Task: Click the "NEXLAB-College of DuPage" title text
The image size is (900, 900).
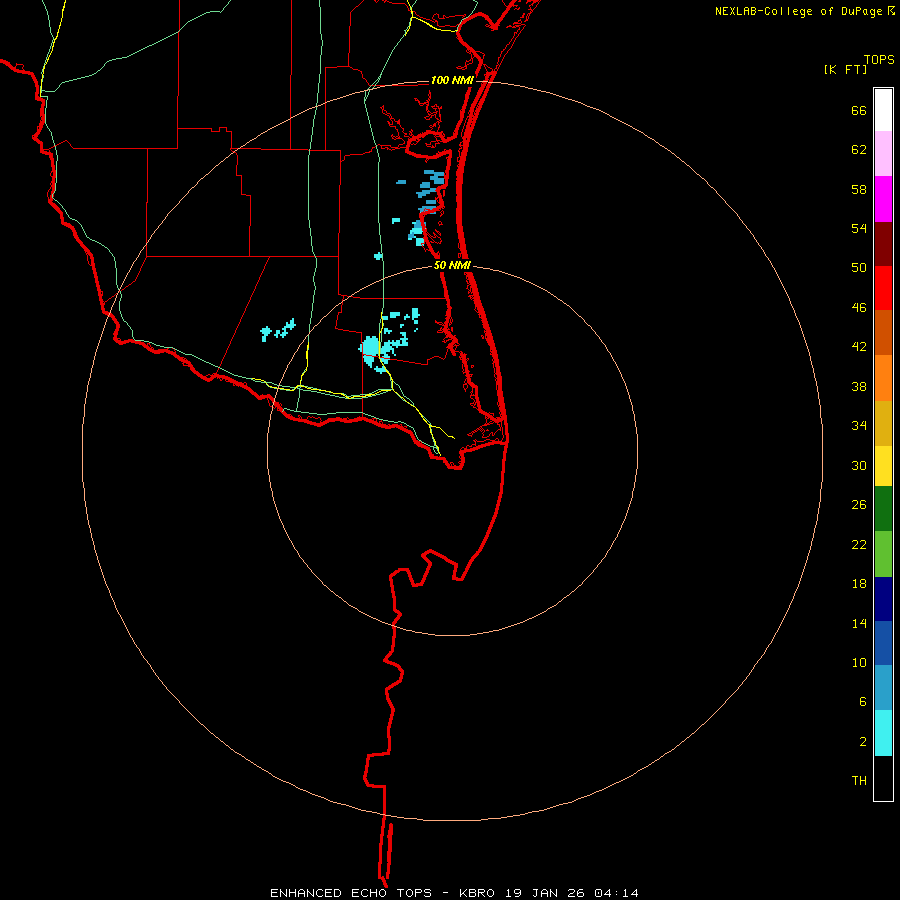Action: click(798, 11)
